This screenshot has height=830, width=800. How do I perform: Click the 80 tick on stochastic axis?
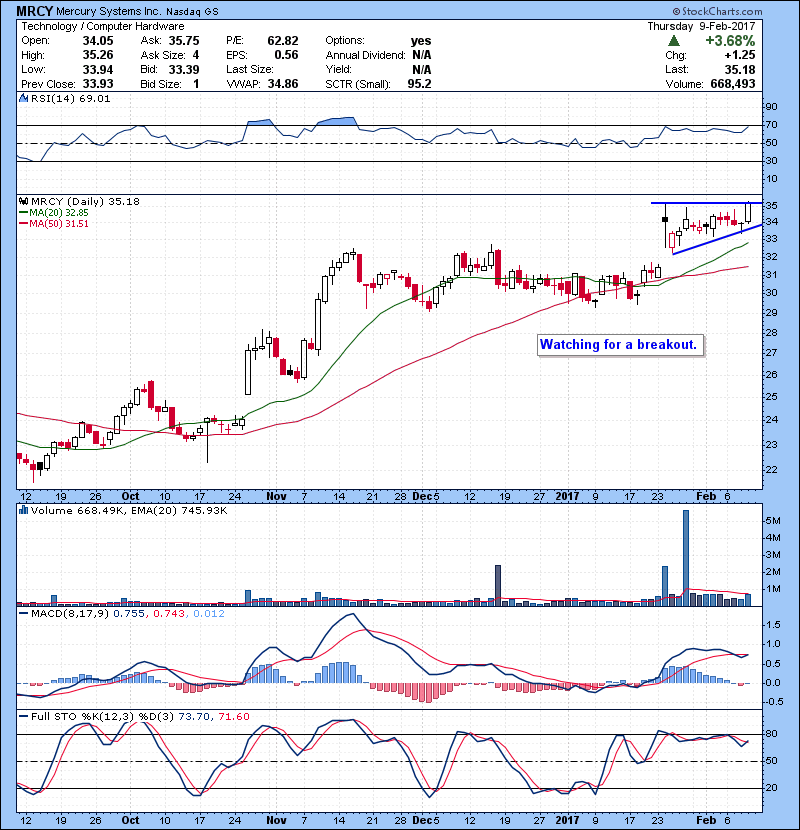(x=771, y=734)
